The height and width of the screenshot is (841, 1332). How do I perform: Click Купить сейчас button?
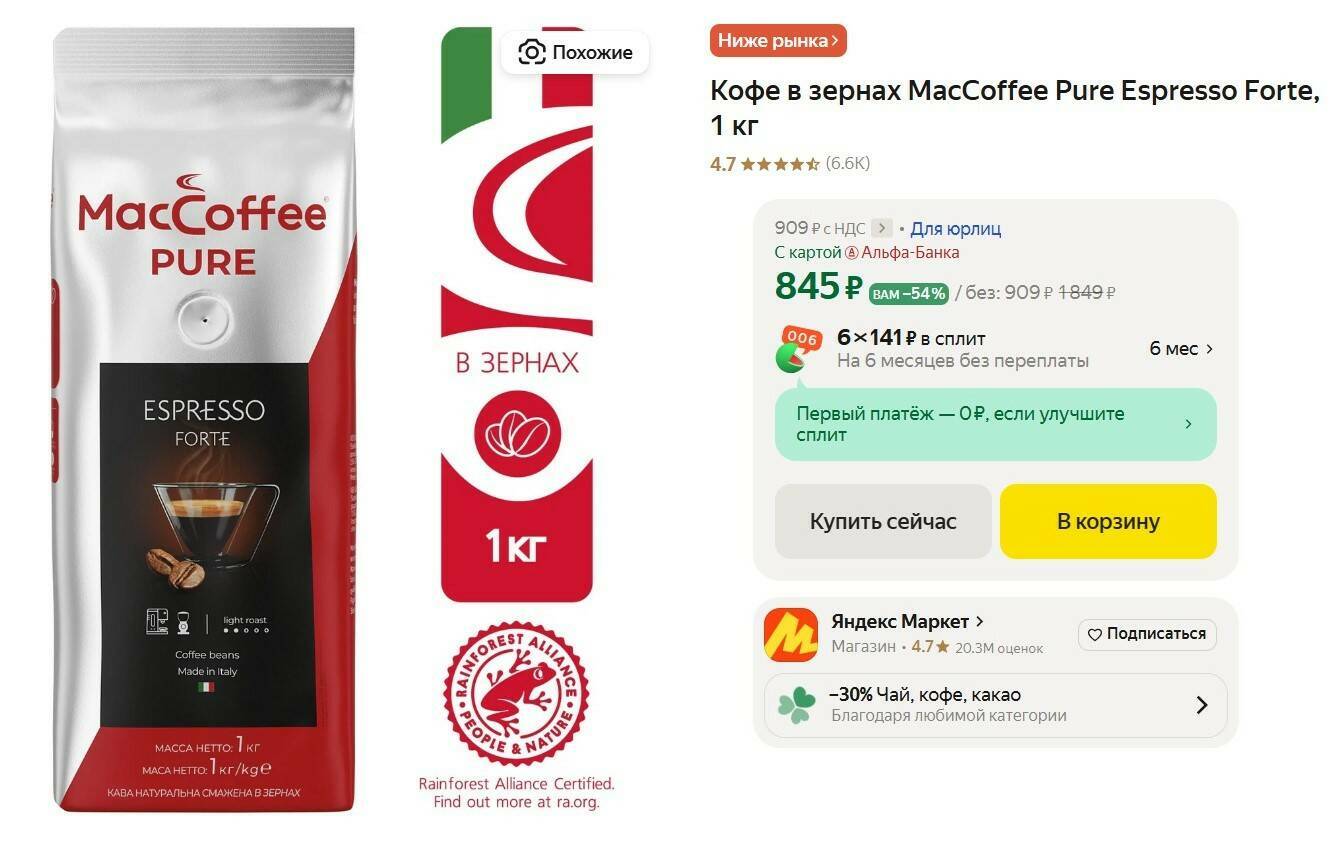(883, 521)
